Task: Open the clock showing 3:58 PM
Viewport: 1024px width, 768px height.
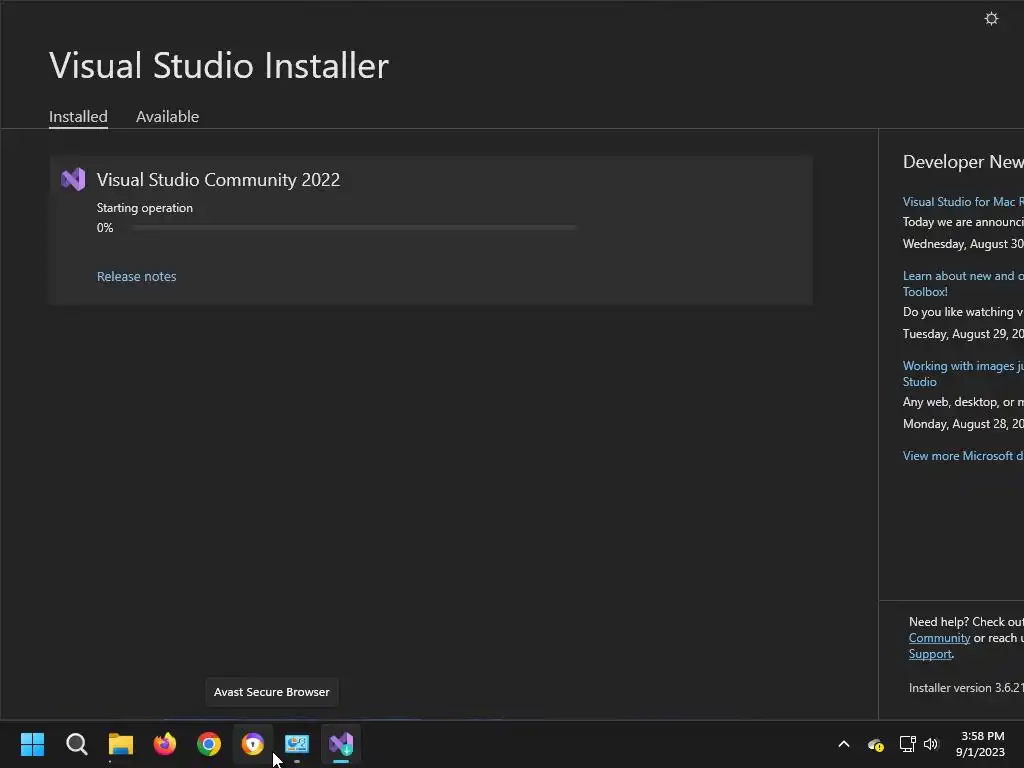Action: point(982,744)
